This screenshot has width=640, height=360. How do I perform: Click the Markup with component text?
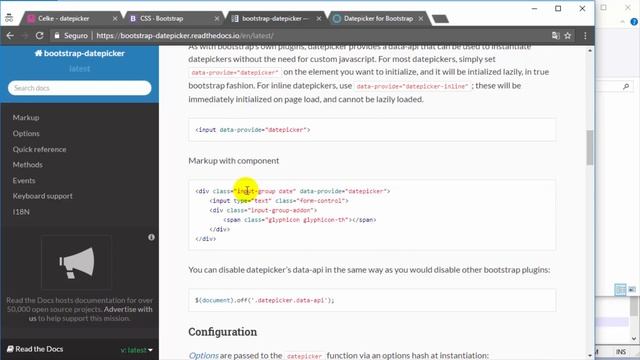point(234,161)
